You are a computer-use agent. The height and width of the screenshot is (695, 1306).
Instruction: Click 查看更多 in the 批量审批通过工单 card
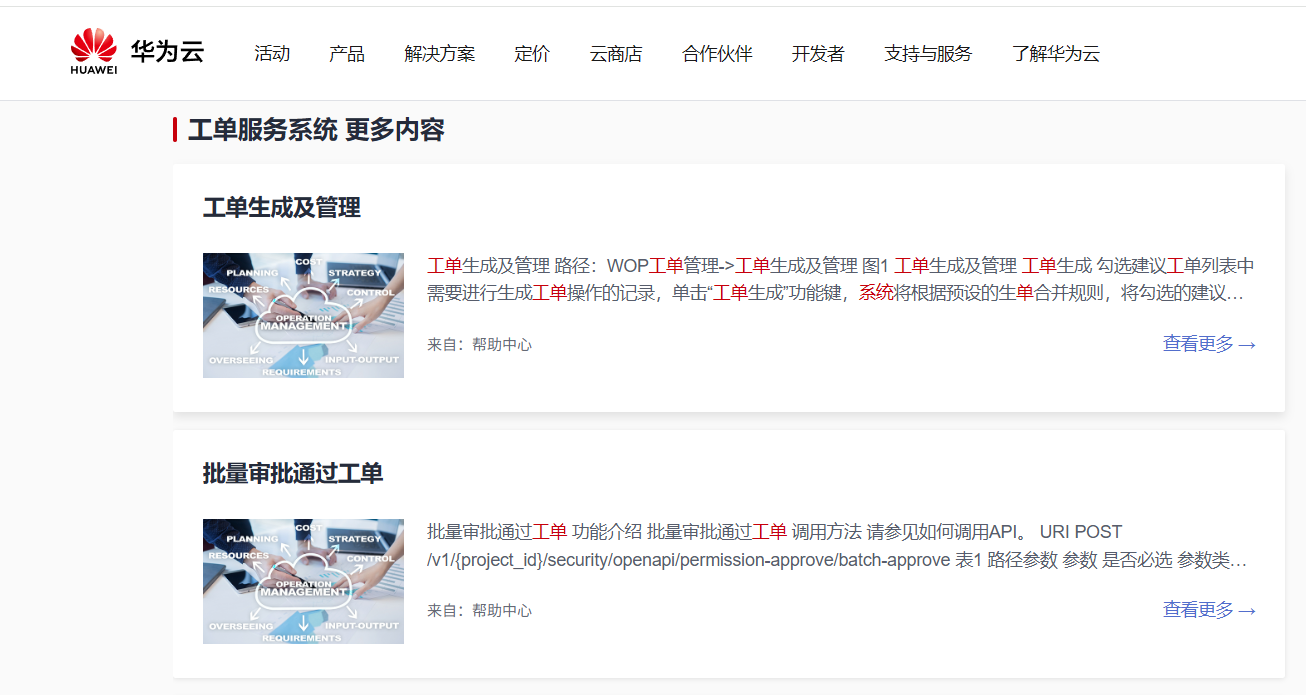1209,610
